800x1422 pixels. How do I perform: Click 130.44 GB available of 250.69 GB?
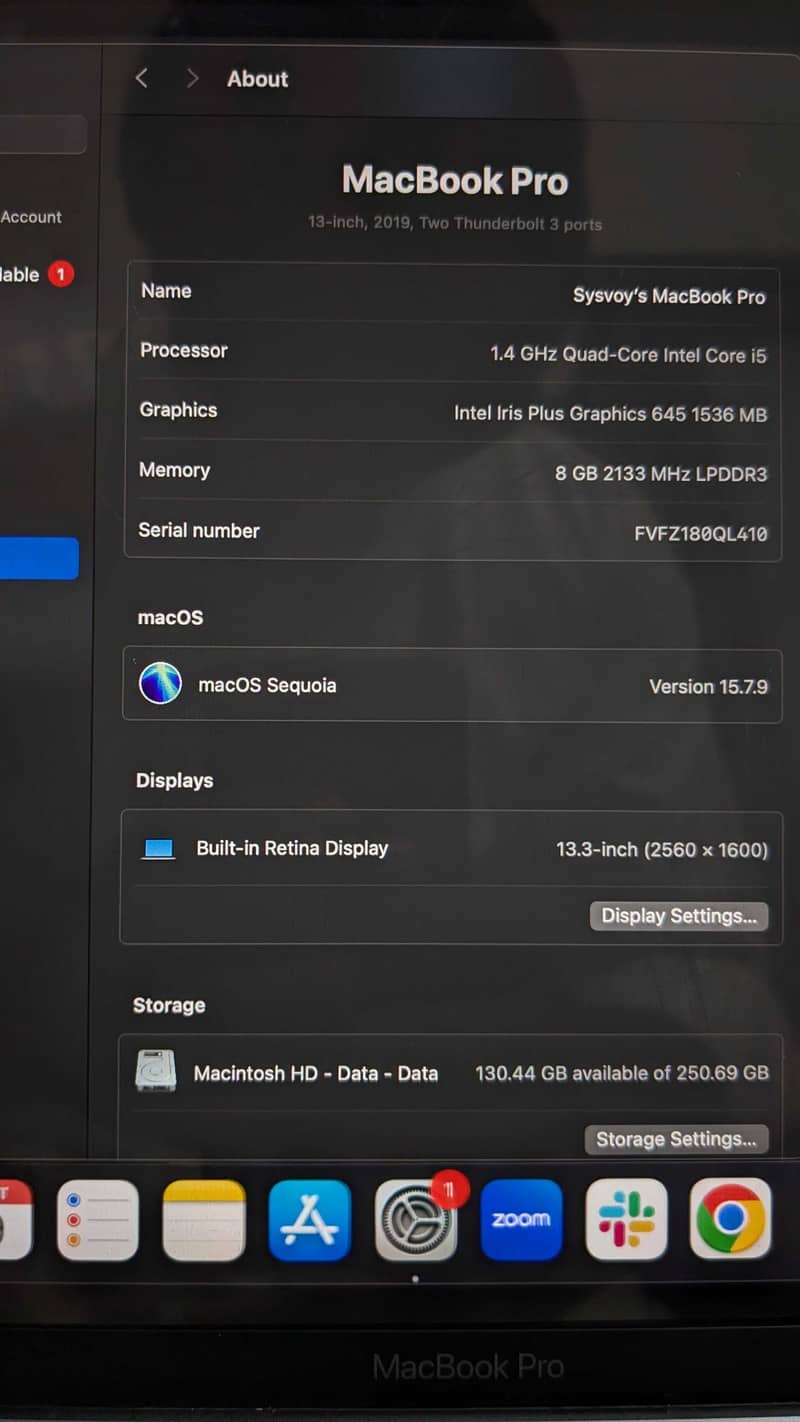point(622,1073)
